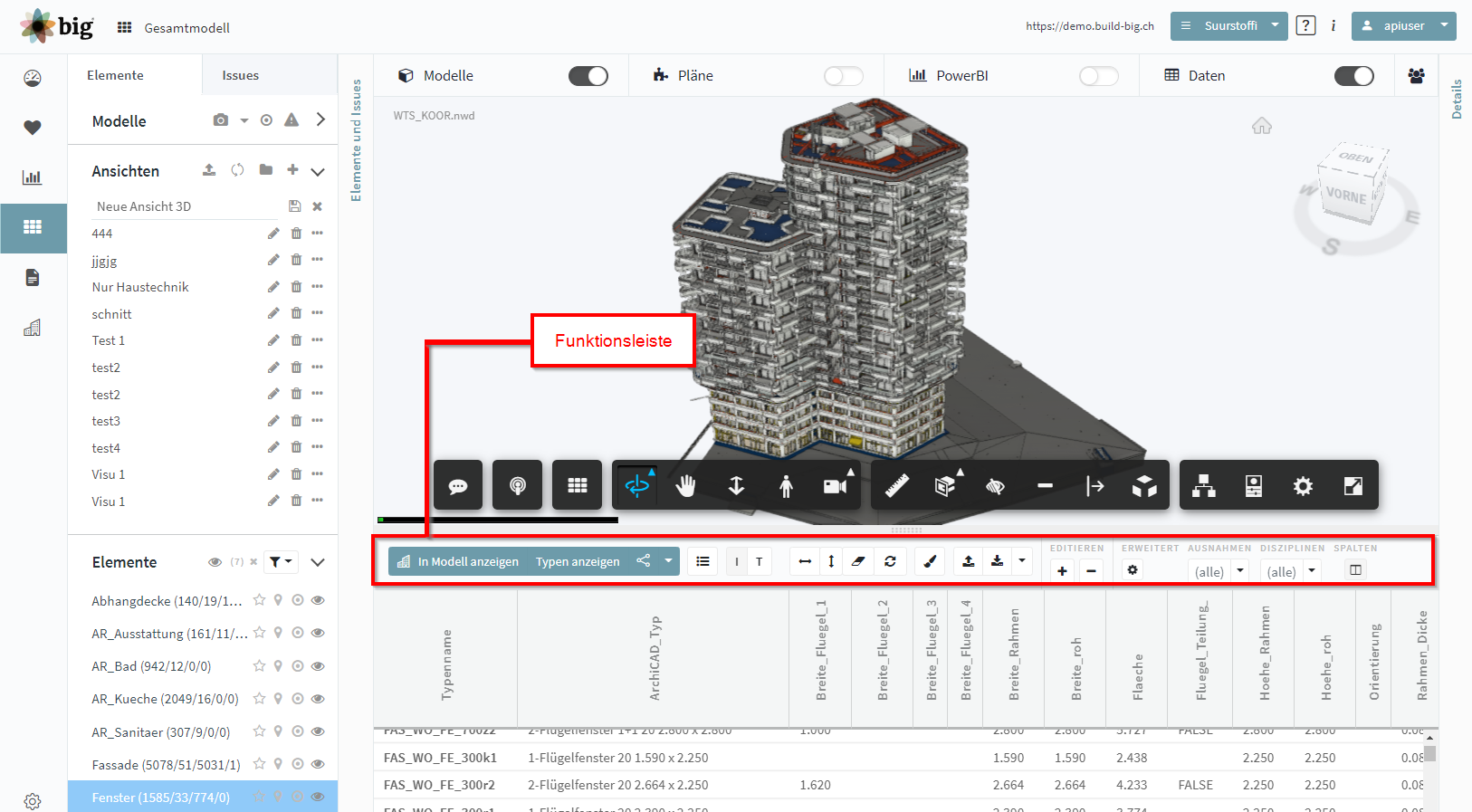
Task: Open viewer settings gear in toolbar
Action: [x=1303, y=486]
